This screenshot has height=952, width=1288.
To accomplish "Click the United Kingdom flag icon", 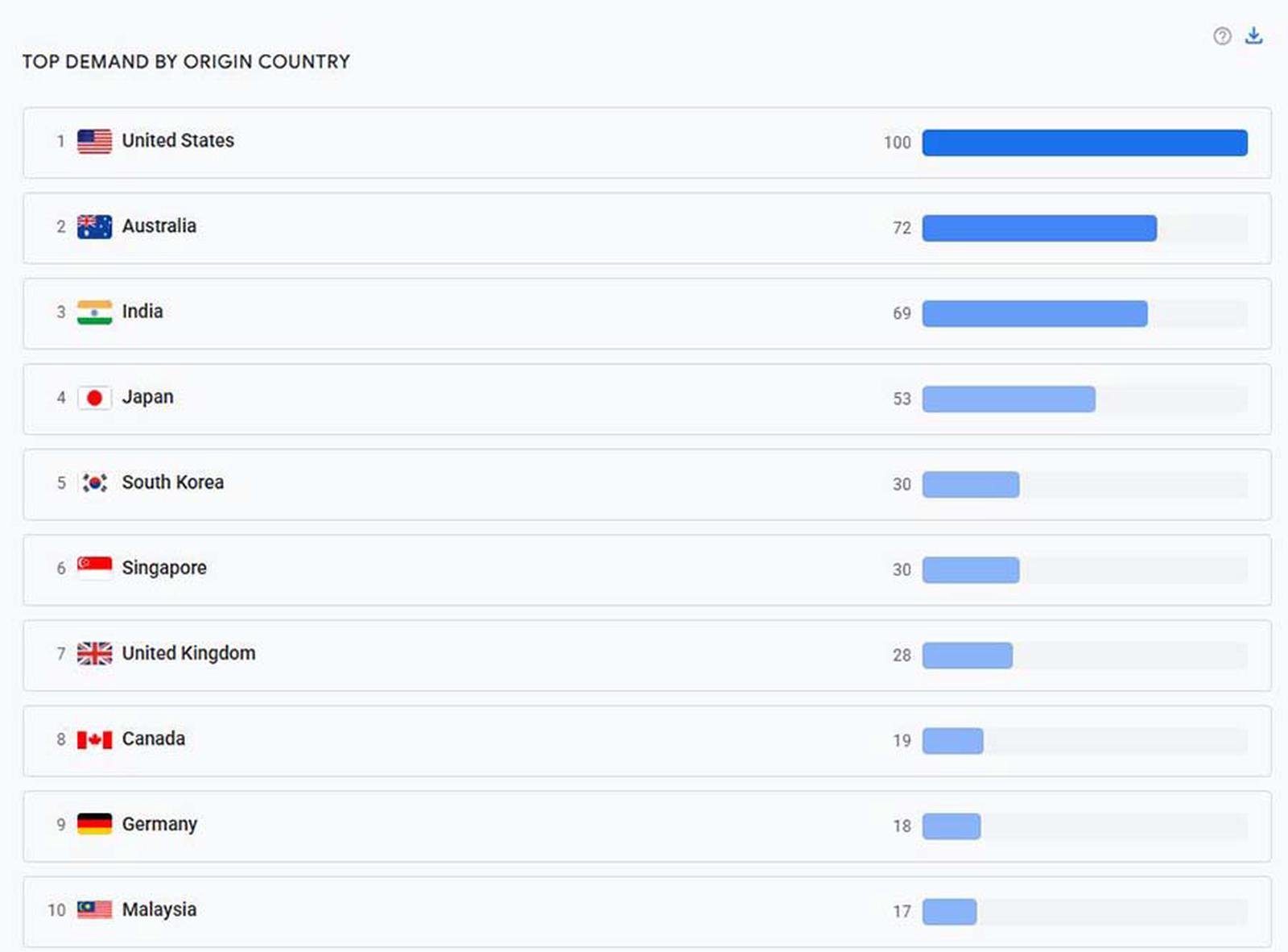I will tap(94, 653).
